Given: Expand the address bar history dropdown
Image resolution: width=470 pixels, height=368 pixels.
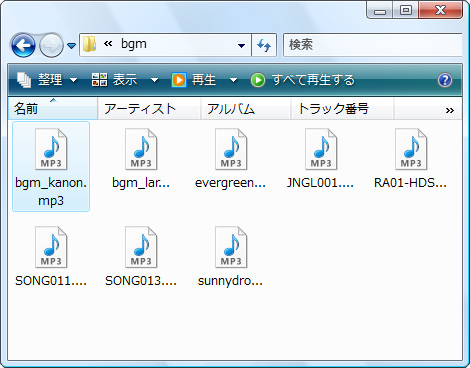Looking at the screenshot, I should [242, 45].
